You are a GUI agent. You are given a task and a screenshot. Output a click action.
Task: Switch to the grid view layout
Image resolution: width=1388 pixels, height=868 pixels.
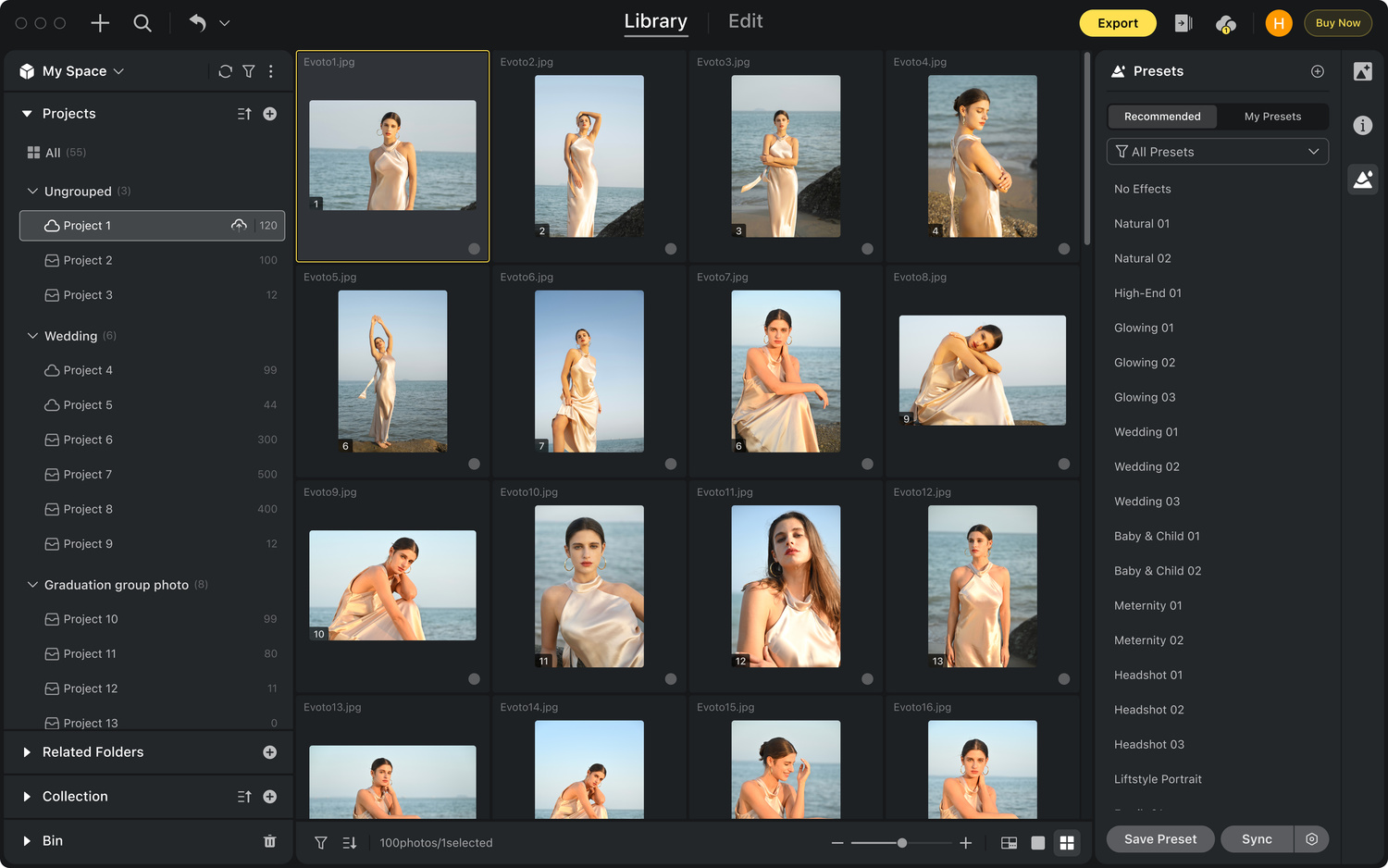[1067, 843]
